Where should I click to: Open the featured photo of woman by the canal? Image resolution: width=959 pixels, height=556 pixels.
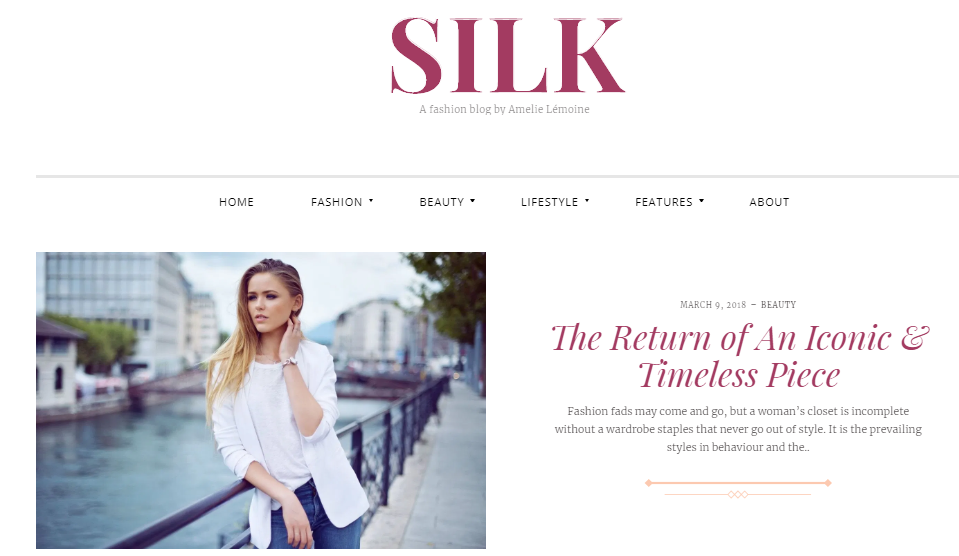[x=261, y=400]
